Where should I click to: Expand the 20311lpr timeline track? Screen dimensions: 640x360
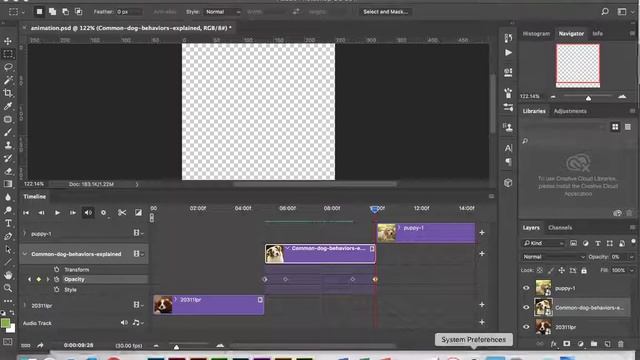[x=25, y=305]
